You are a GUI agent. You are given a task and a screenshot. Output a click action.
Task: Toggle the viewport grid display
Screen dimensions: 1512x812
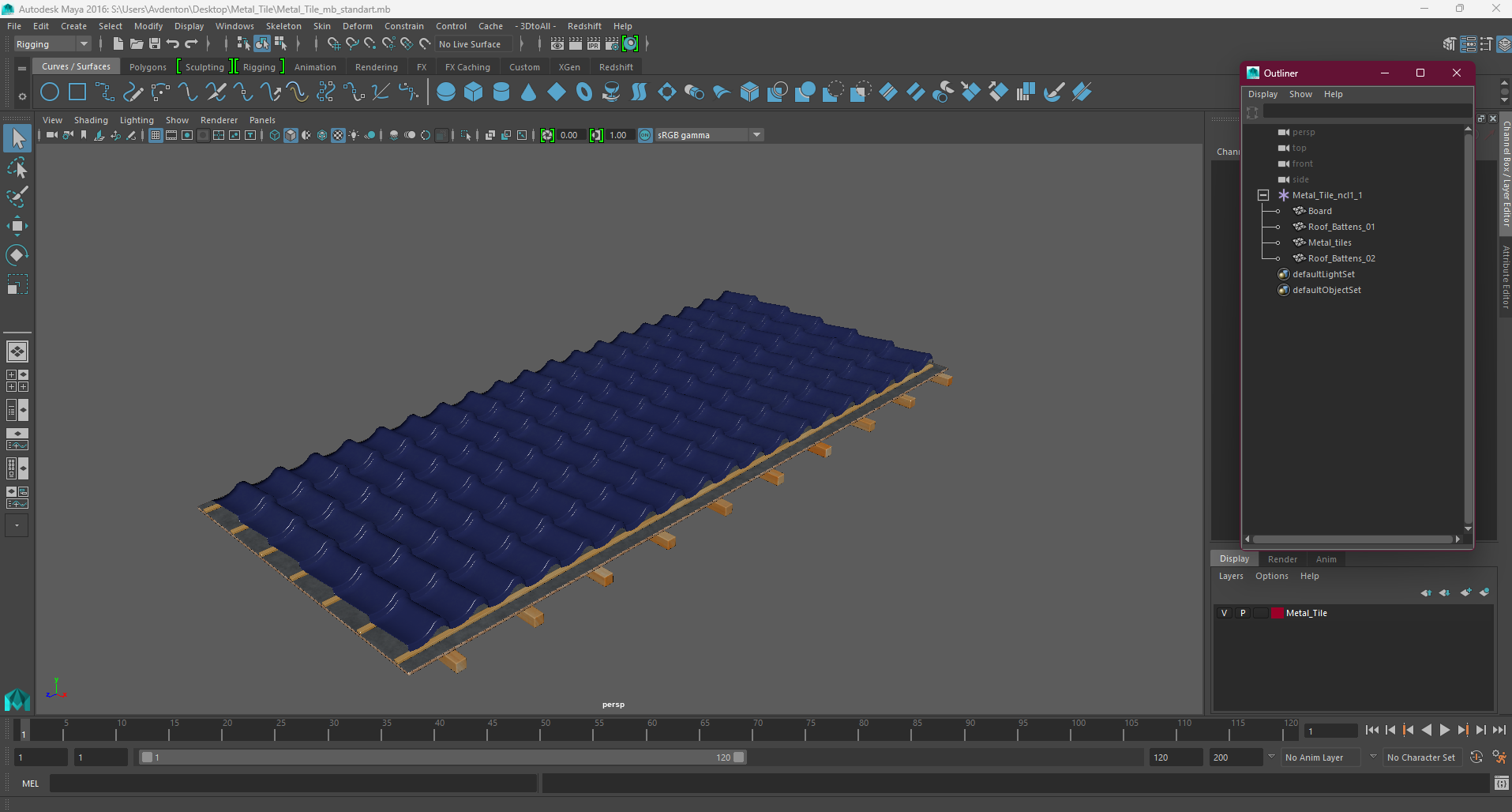click(x=156, y=136)
